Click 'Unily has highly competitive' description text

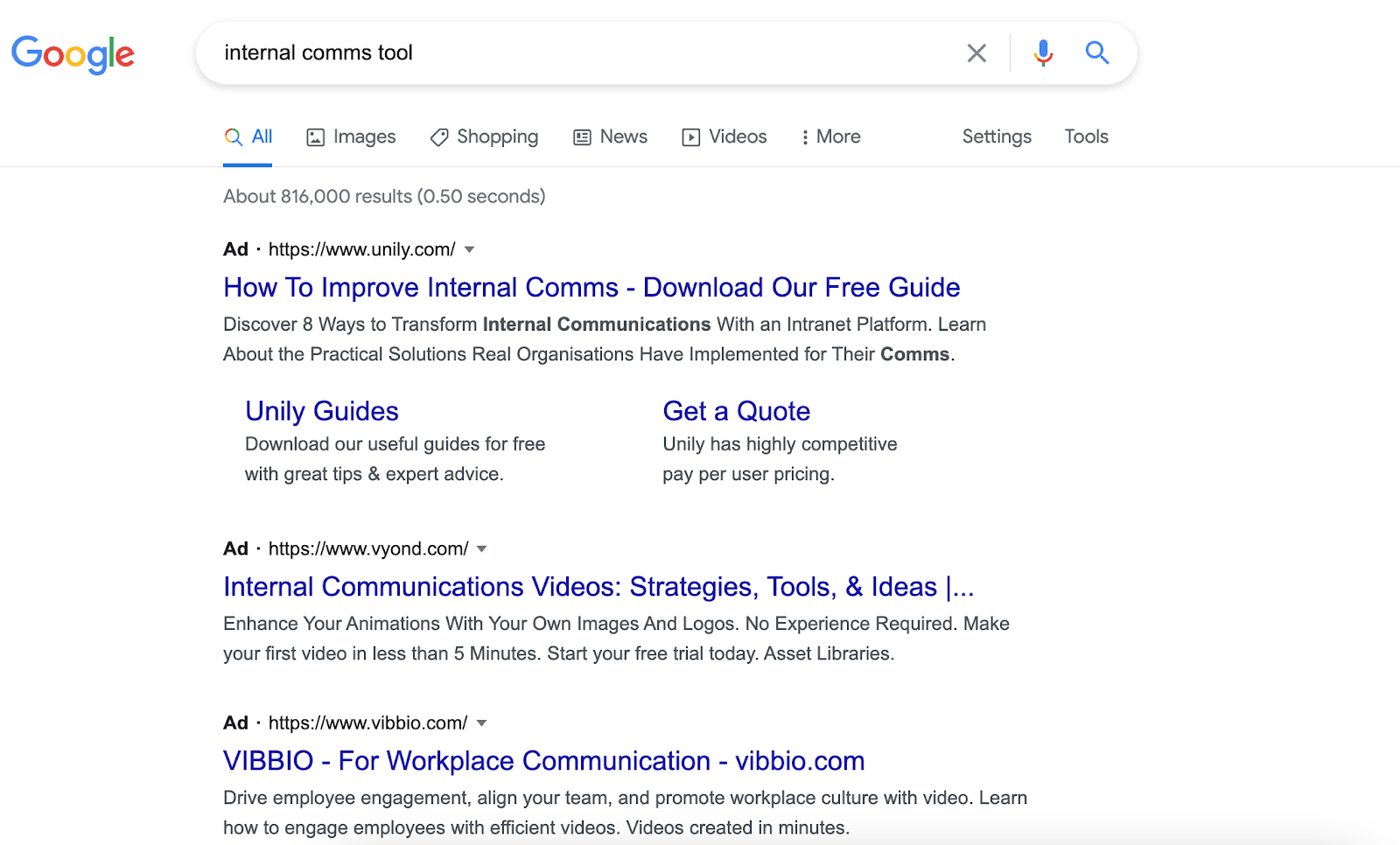point(780,459)
